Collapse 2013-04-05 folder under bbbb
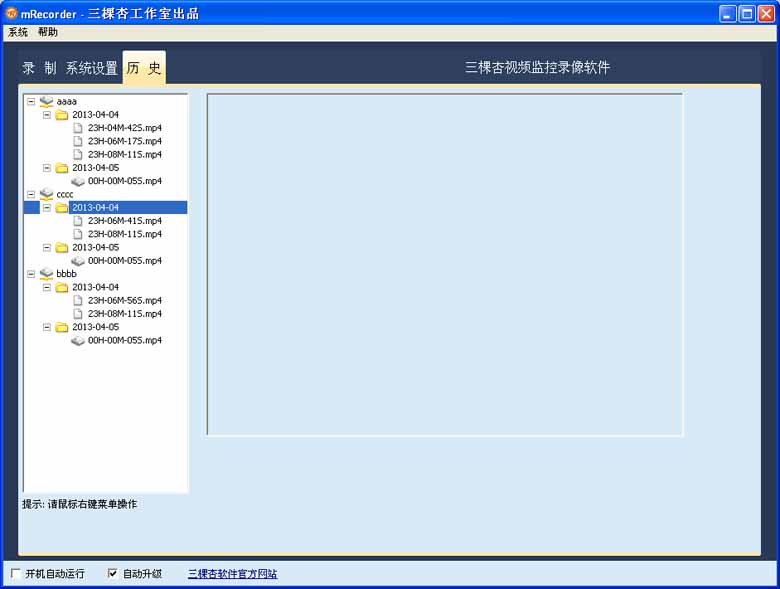The height and width of the screenshot is (589, 780). tap(47, 327)
